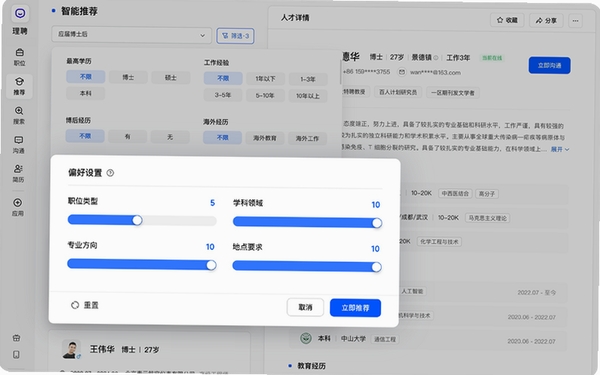The height and width of the screenshot is (375, 600).
Task: Open the 应届博士后 dropdown
Action: [132, 35]
